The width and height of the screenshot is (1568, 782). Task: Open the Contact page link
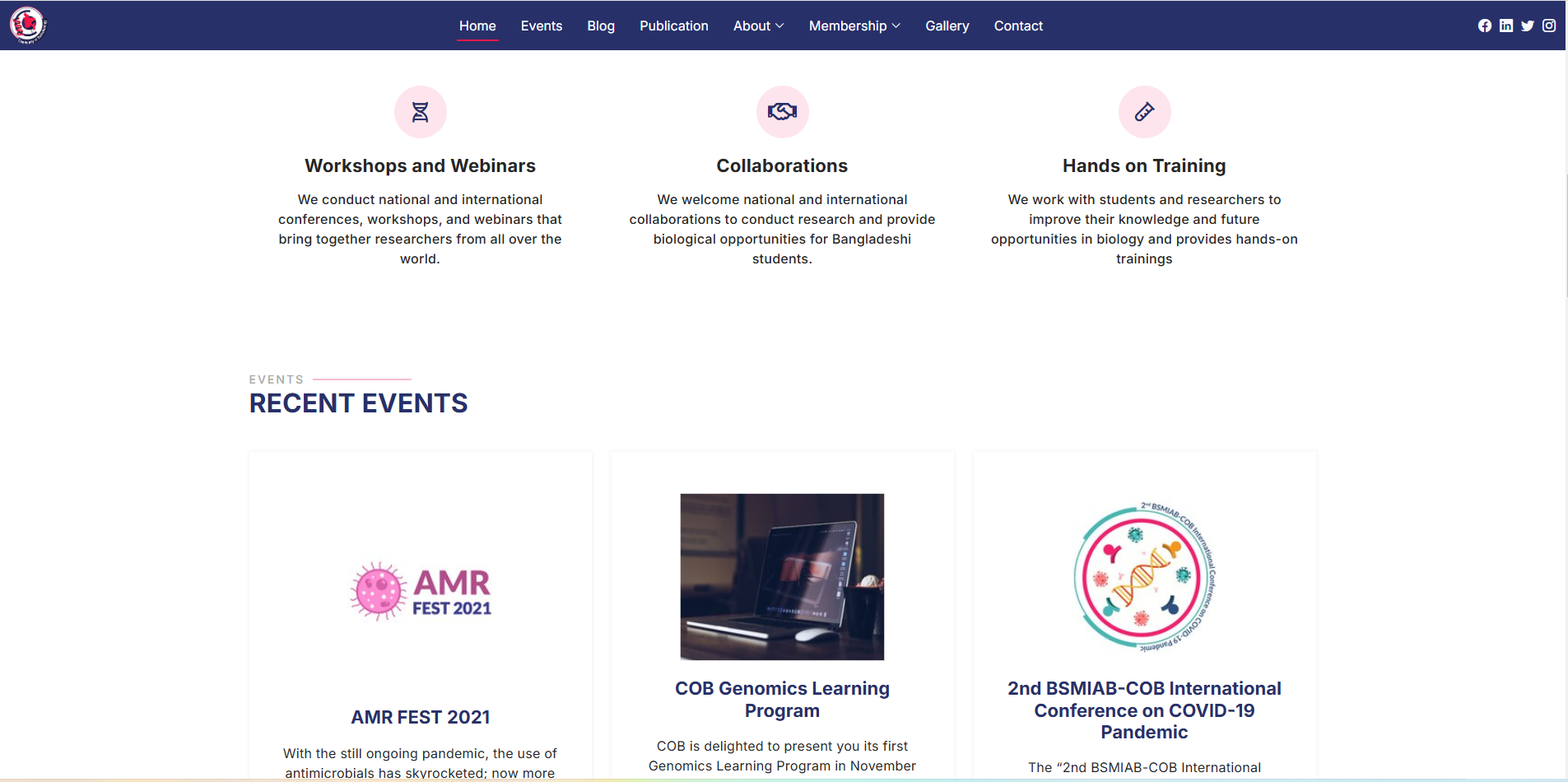[1018, 26]
